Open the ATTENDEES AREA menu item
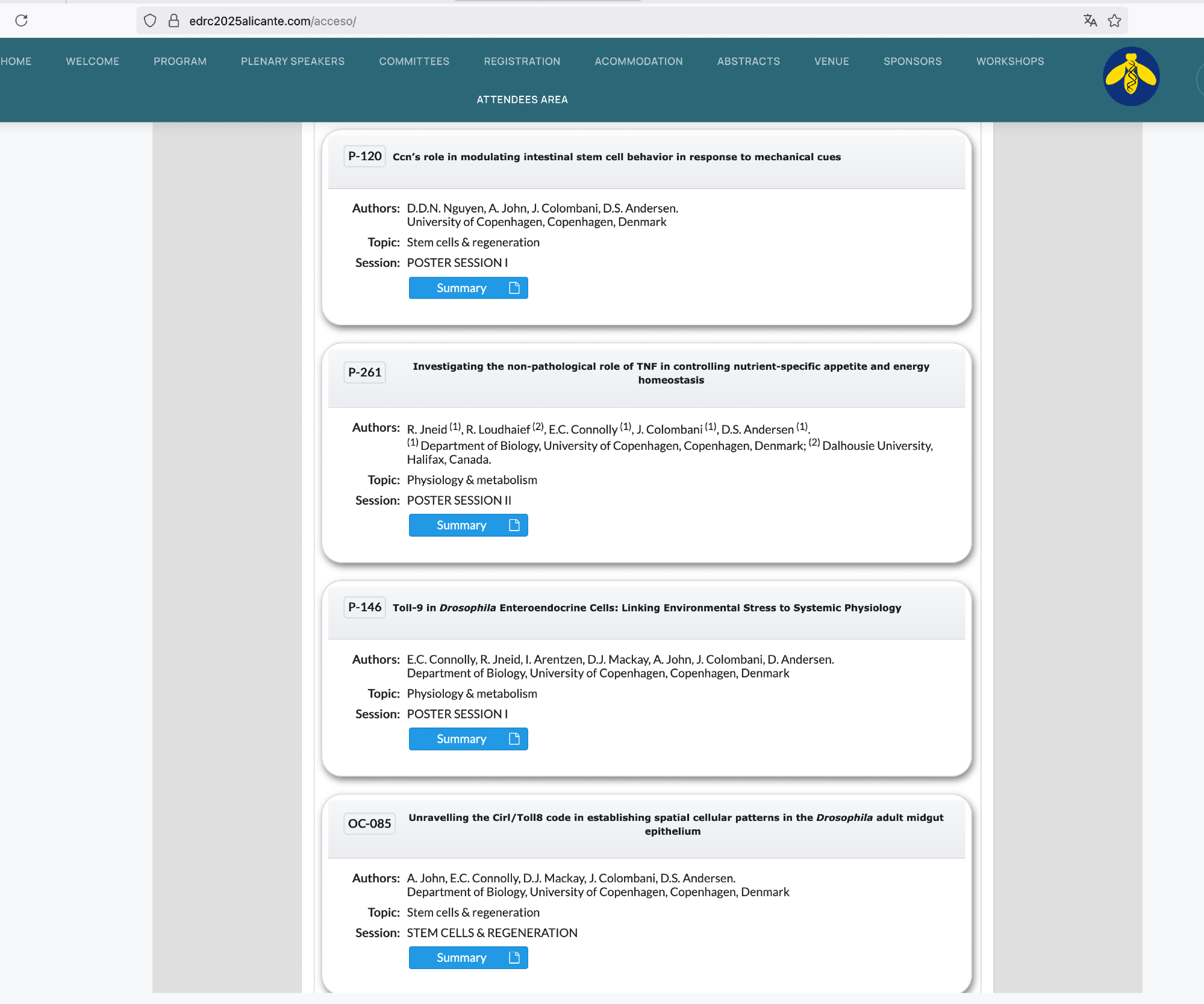Viewport: 1204px width, 1004px height. pyautogui.click(x=522, y=99)
